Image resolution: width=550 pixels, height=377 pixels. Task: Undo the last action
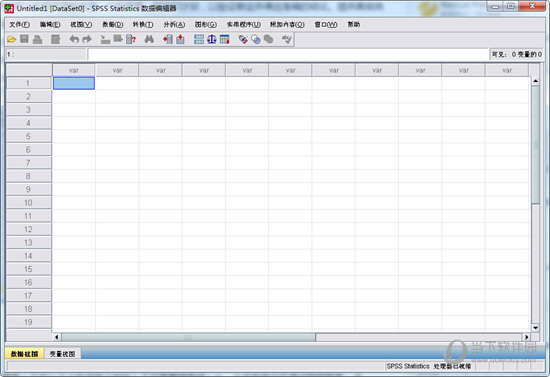click(x=74, y=39)
